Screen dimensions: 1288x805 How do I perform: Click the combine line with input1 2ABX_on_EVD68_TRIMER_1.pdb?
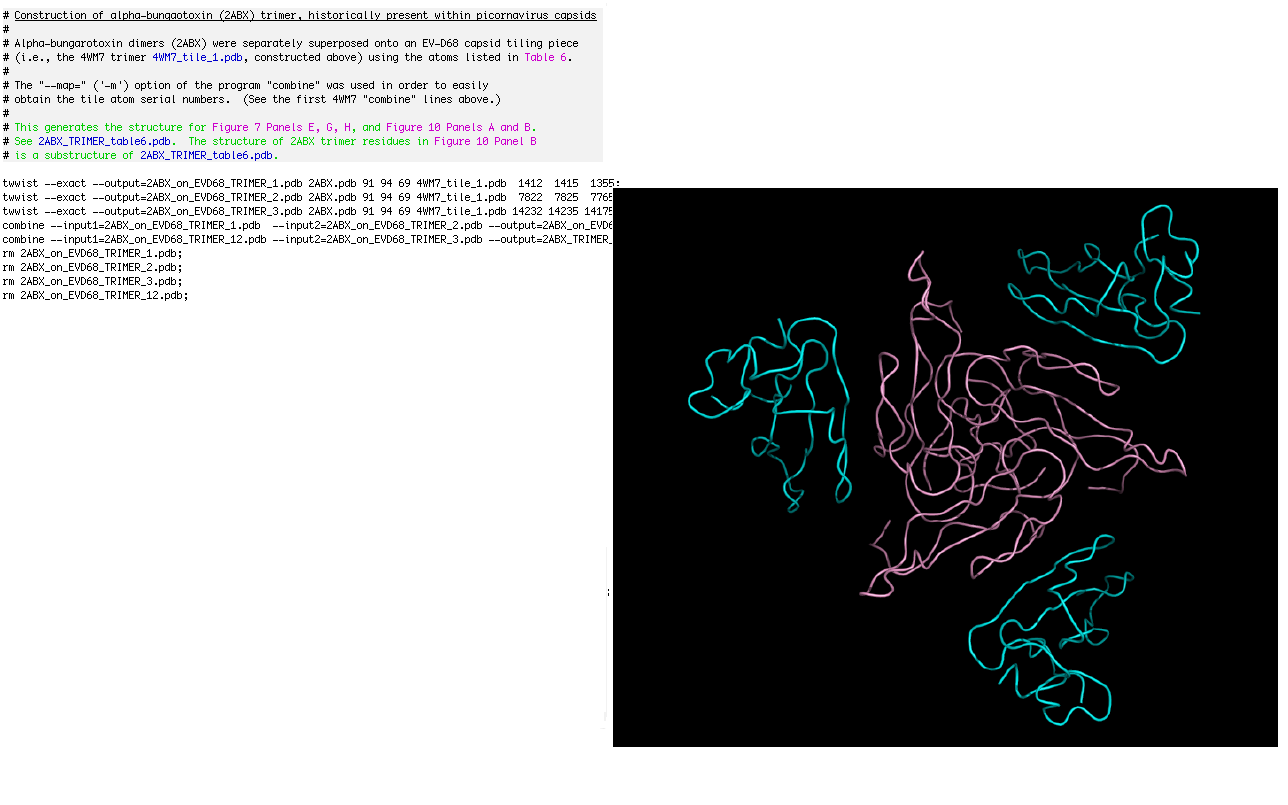308,225
